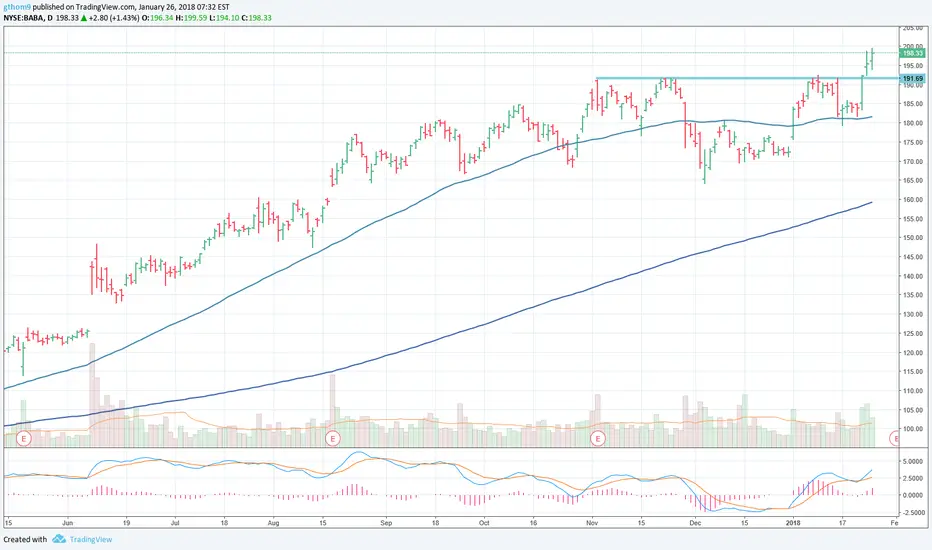The width and height of the screenshot is (932, 550).
Task: Click the 165.00 price axis label
Action: [913, 180]
